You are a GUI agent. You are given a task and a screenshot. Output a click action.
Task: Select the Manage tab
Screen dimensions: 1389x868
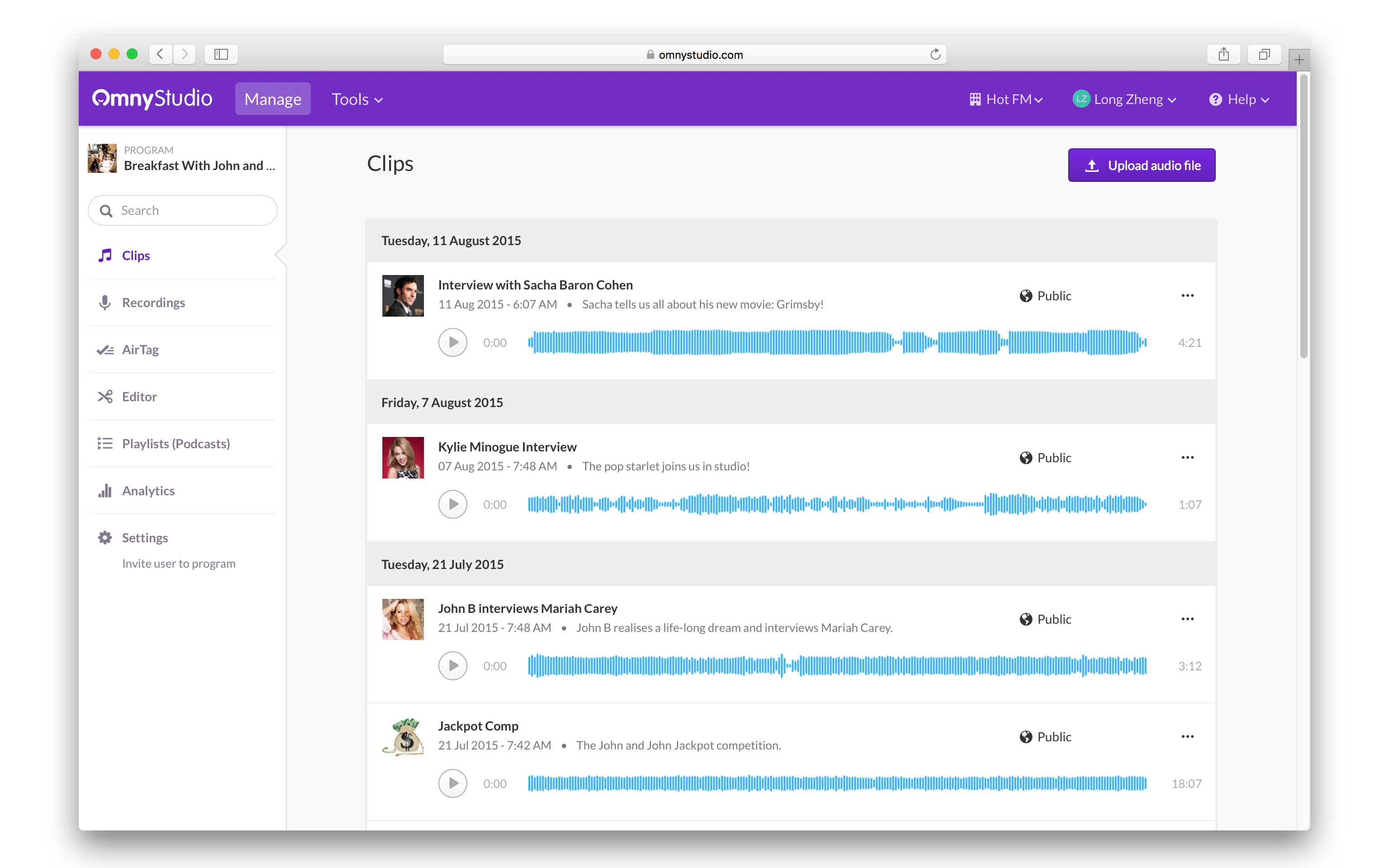pyautogui.click(x=273, y=99)
